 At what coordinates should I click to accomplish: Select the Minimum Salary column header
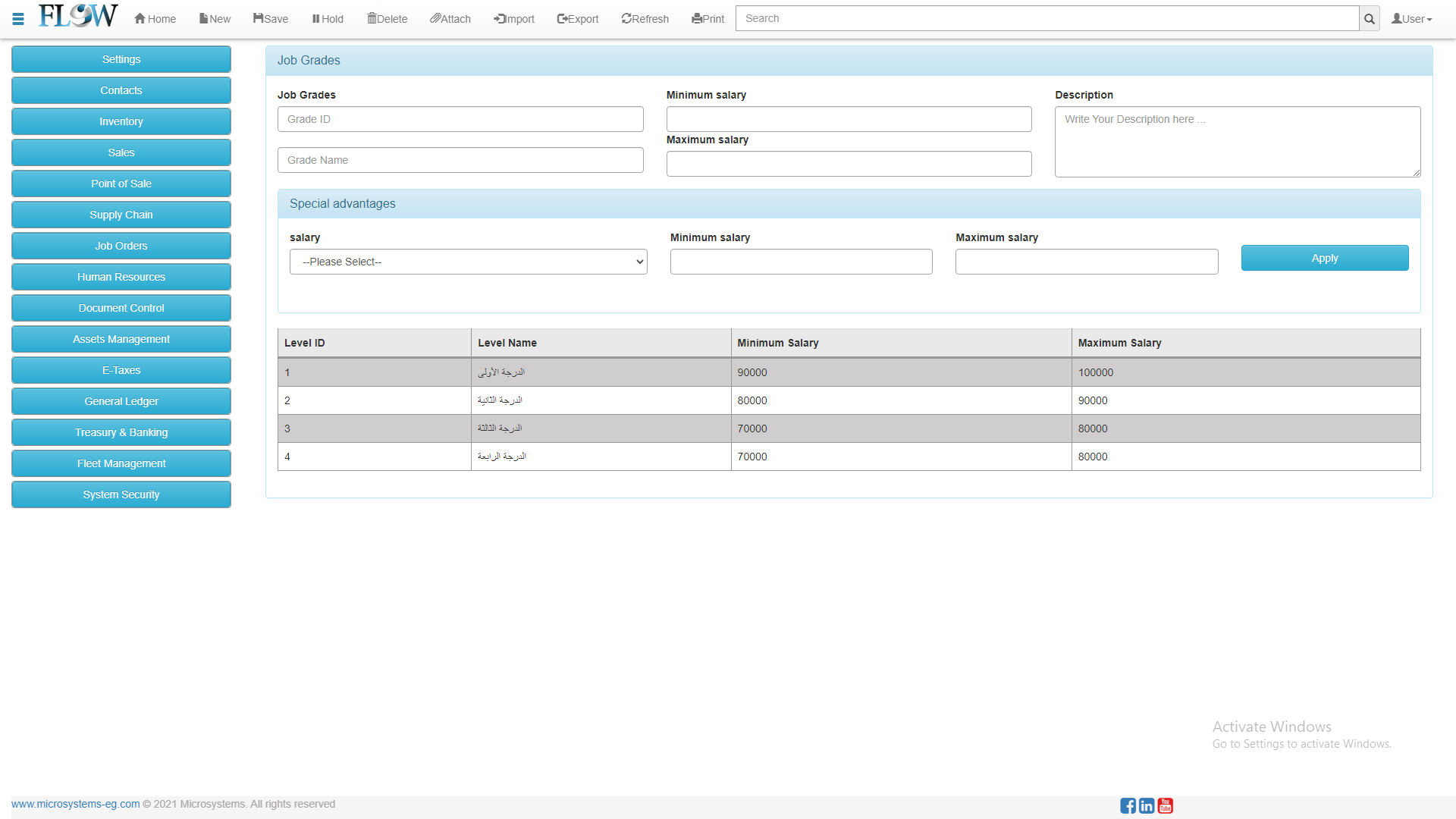tap(902, 343)
